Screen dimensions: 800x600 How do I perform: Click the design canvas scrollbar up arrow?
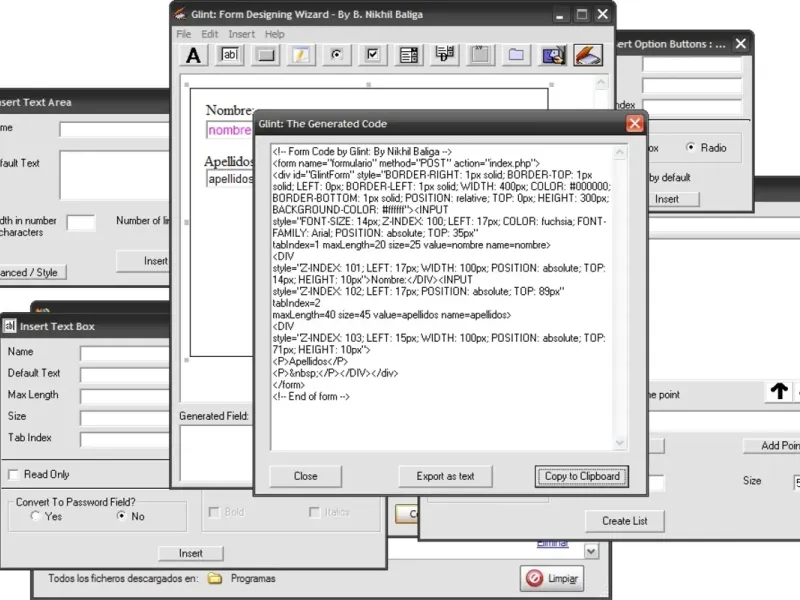tap(602, 83)
